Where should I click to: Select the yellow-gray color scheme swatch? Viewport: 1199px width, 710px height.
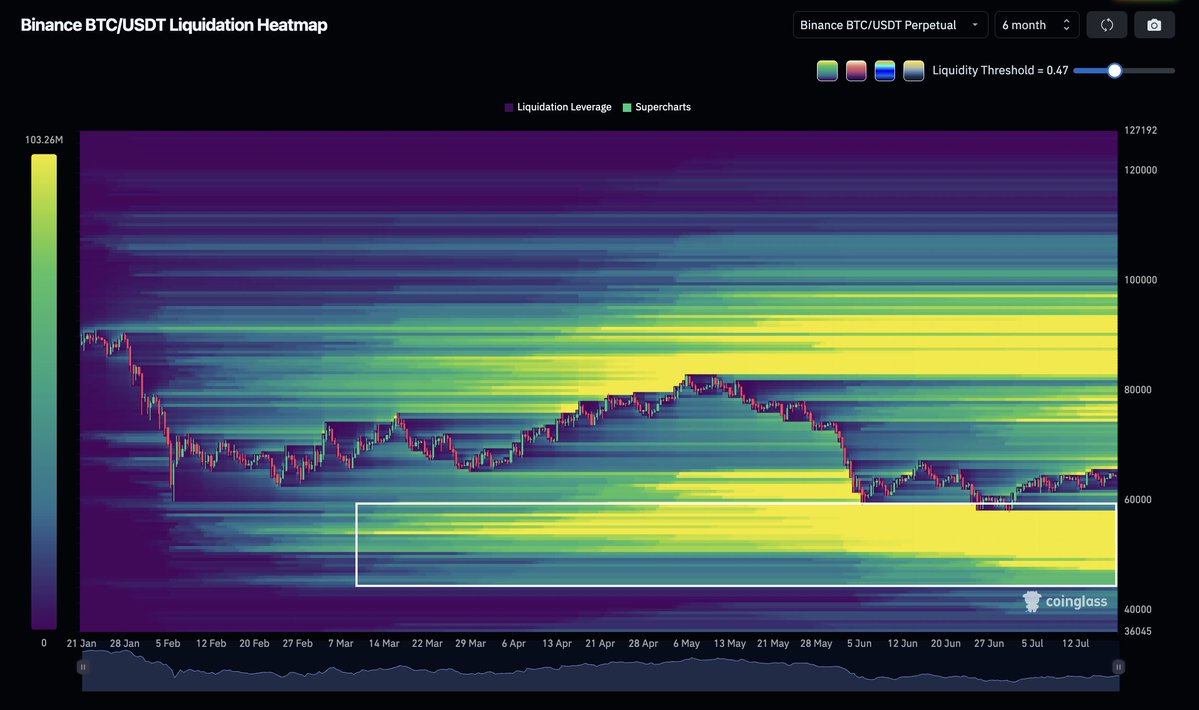click(914, 70)
